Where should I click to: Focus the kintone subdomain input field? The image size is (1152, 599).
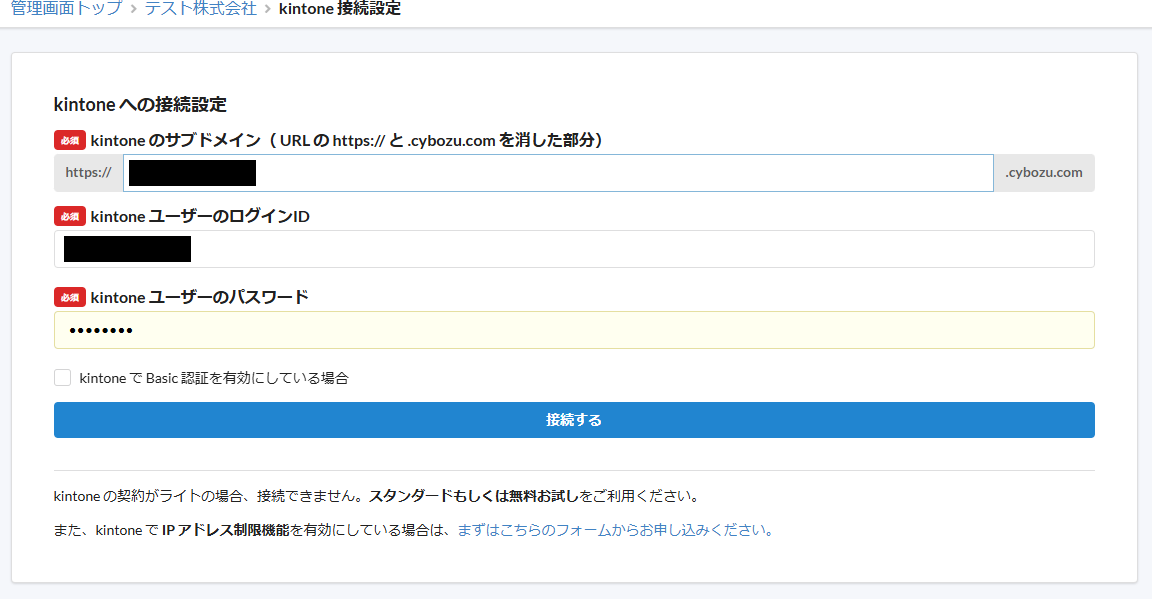coord(558,173)
